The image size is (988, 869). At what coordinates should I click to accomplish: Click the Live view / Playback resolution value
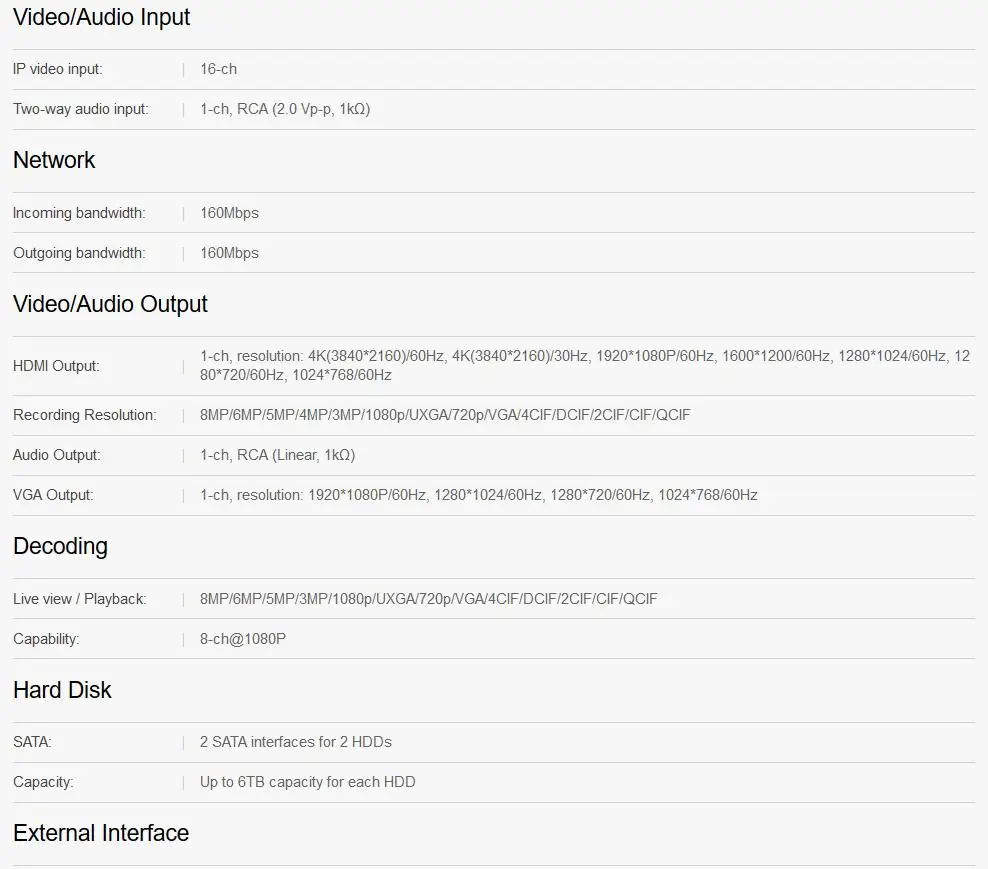point(428,599)
